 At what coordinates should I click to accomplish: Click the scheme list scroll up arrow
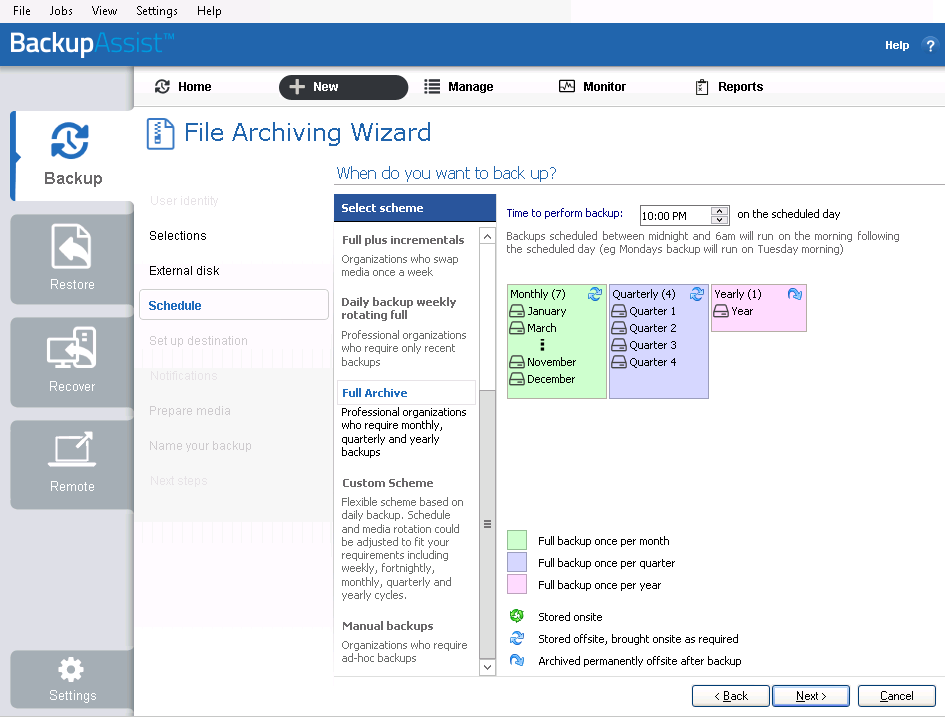(488, 236)
